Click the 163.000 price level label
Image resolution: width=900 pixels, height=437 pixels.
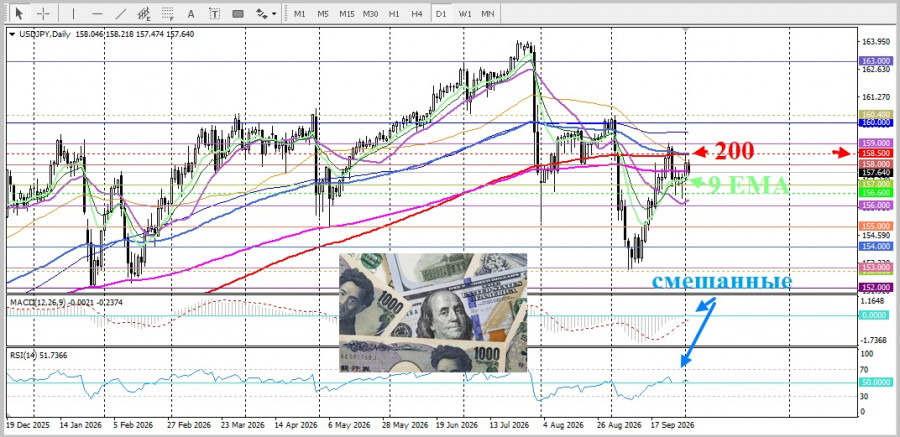point(876,61)
